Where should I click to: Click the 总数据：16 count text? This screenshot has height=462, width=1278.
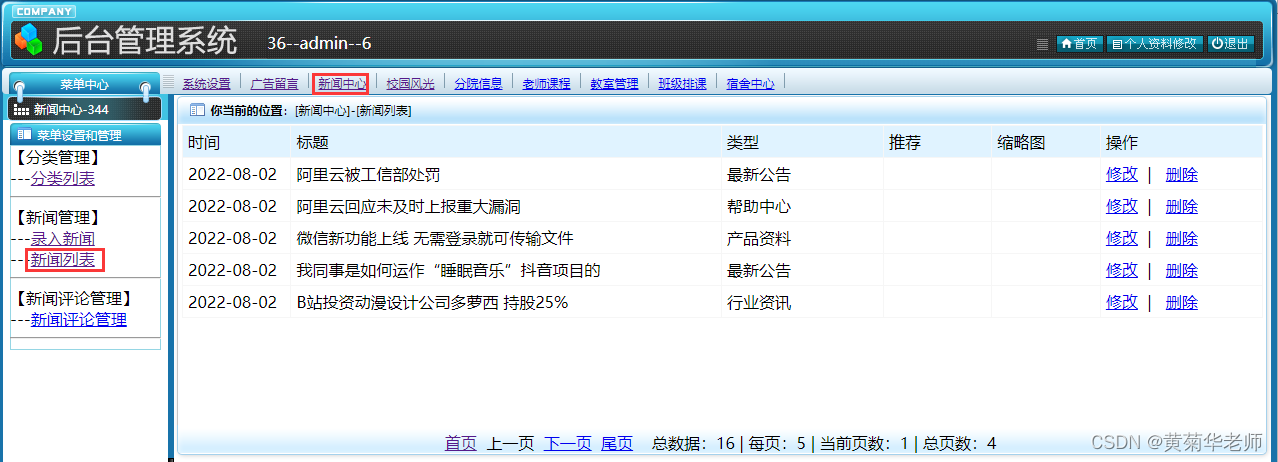693,443
